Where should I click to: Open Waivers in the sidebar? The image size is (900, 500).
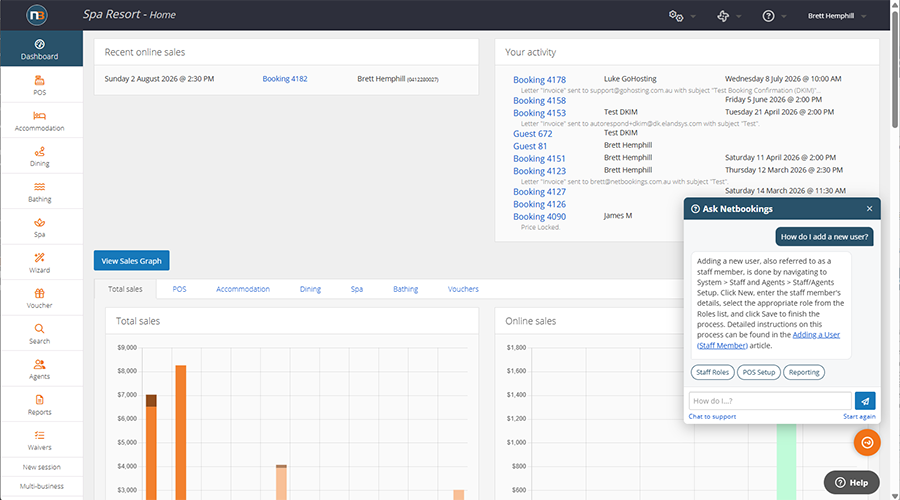[40, 440]
